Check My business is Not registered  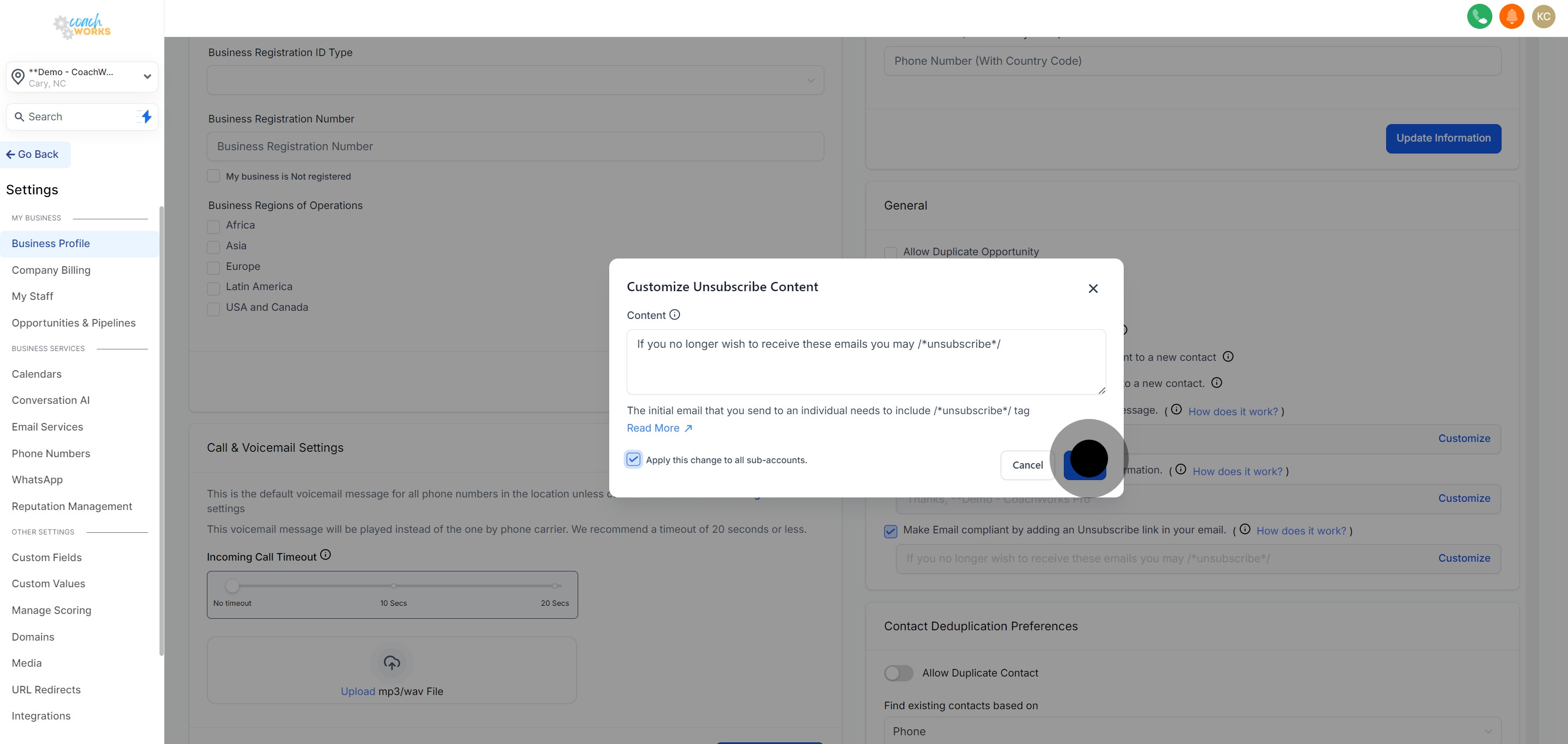[213, 176]
